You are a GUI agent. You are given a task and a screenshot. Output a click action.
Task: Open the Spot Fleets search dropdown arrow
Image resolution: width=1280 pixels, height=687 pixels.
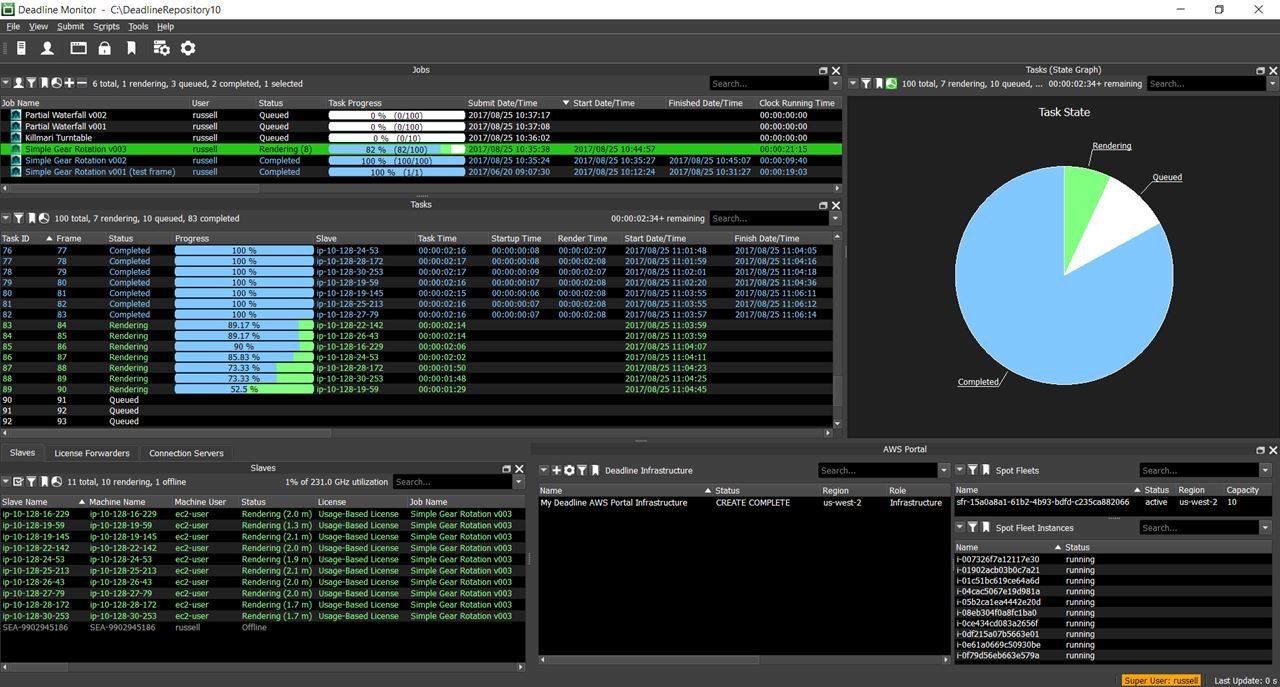(x=1265, y=470)
